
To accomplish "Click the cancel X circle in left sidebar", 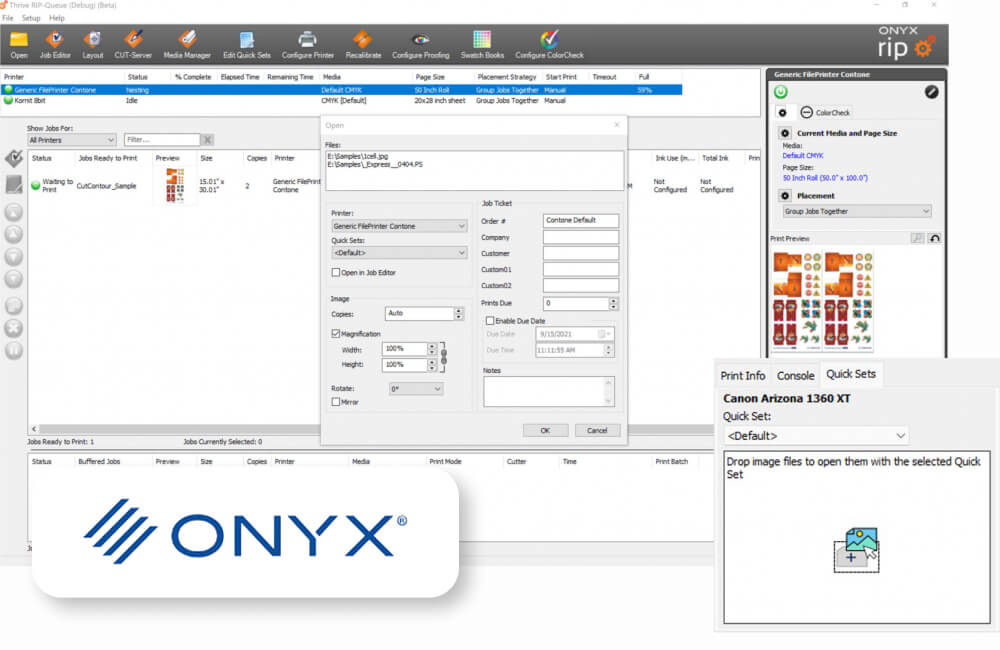I will 14,328.
